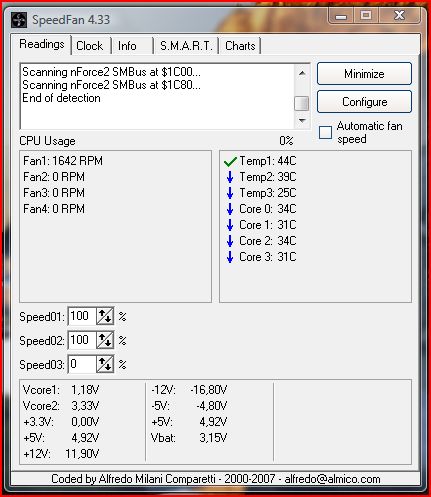Select the Fan2: 0 RPM reading
The width and height of the screenshot is (431, 497).
click(x=54, y=177)
